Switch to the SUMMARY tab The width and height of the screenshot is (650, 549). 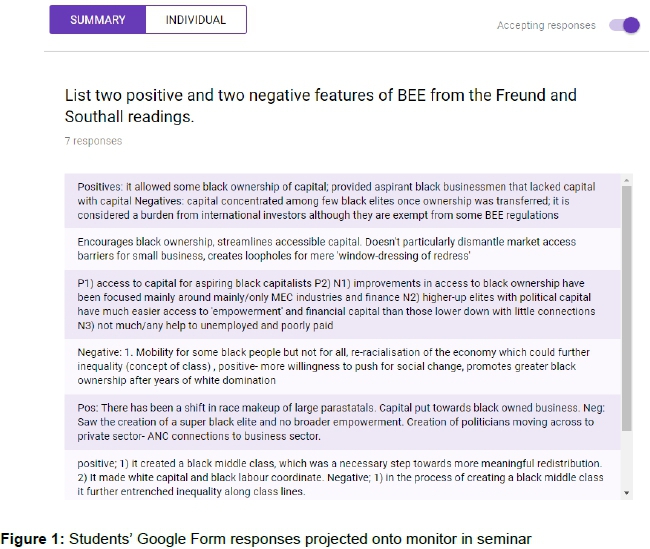click(x=97, y=19)
